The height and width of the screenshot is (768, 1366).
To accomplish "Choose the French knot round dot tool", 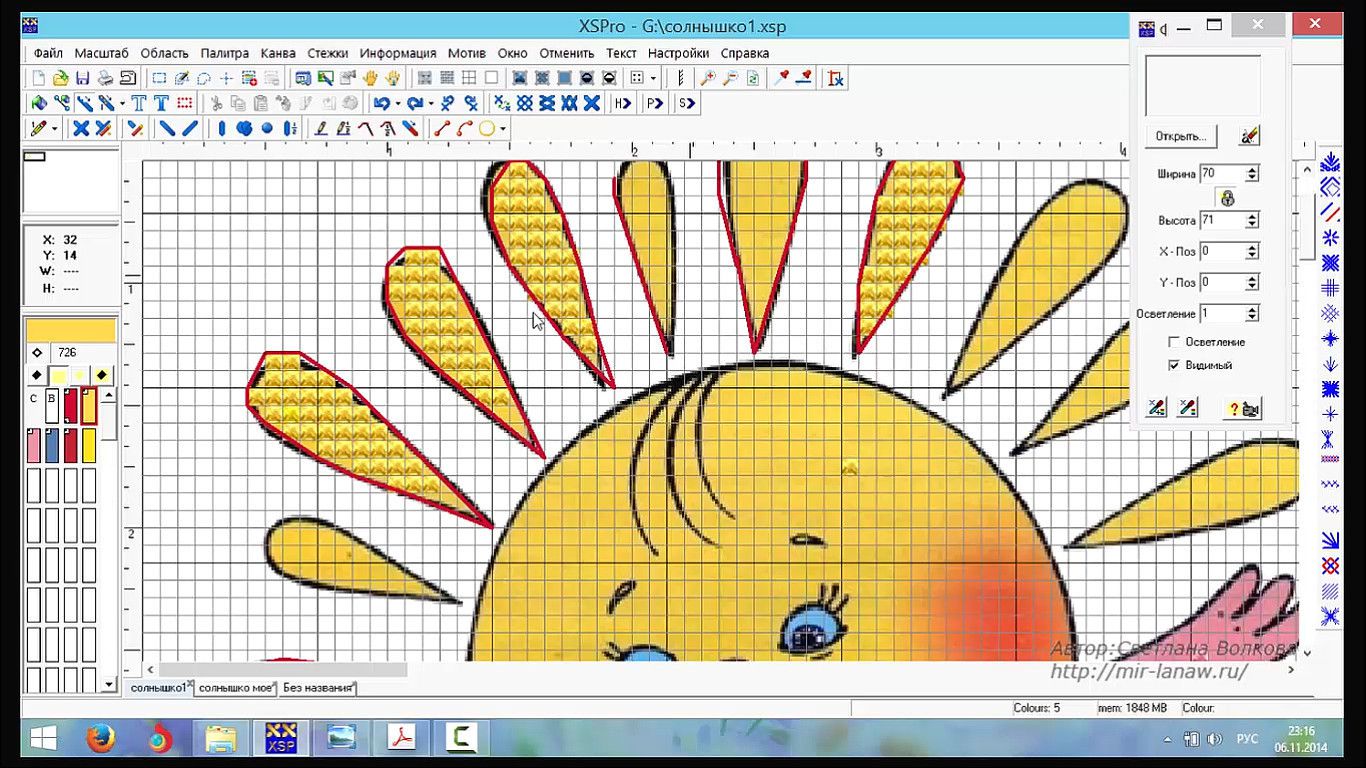I will [267, 128].
